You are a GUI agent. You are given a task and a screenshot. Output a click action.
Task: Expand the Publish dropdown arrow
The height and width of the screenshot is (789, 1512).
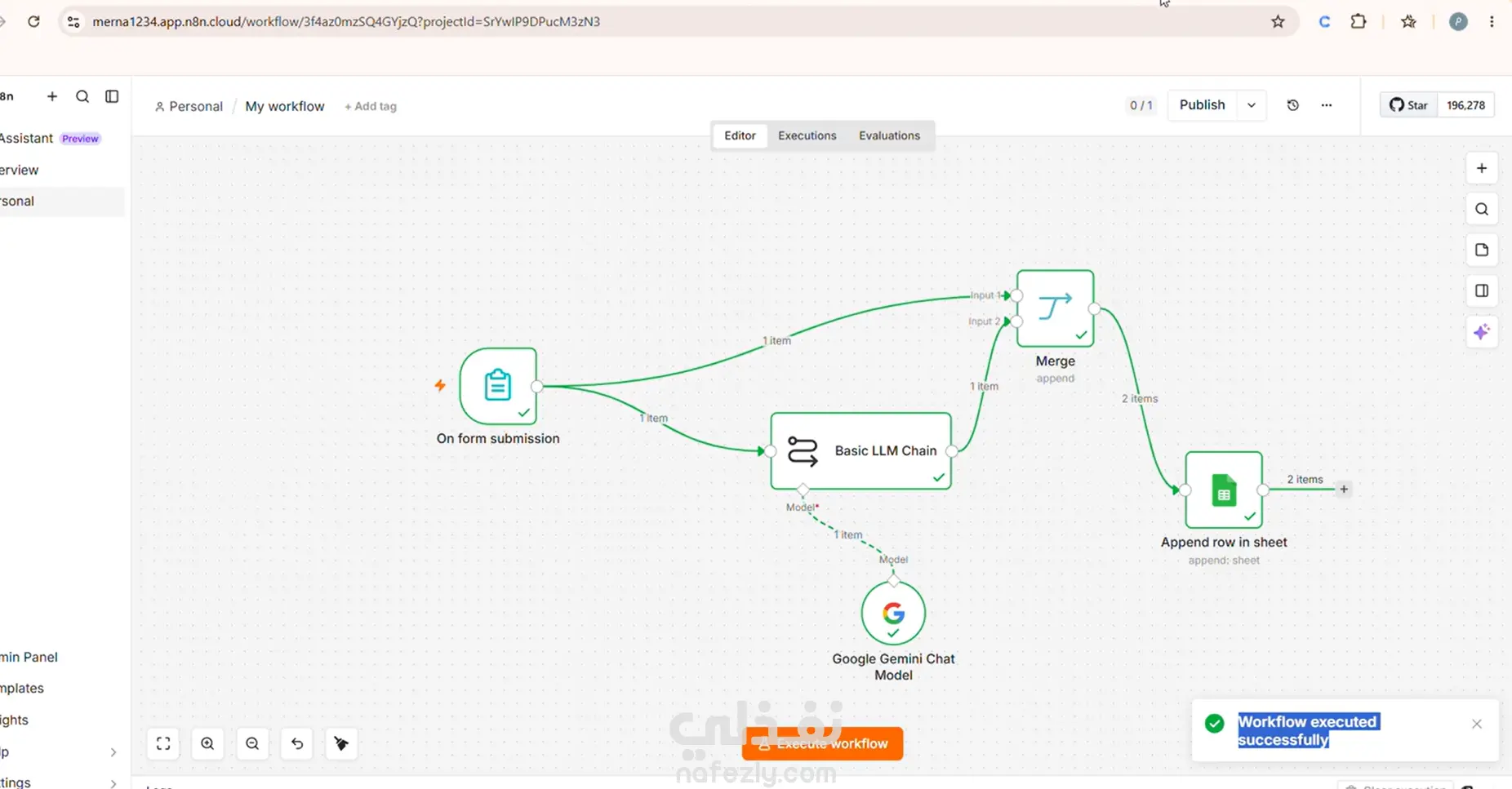pyautogui.click(x=1251, y=105)
